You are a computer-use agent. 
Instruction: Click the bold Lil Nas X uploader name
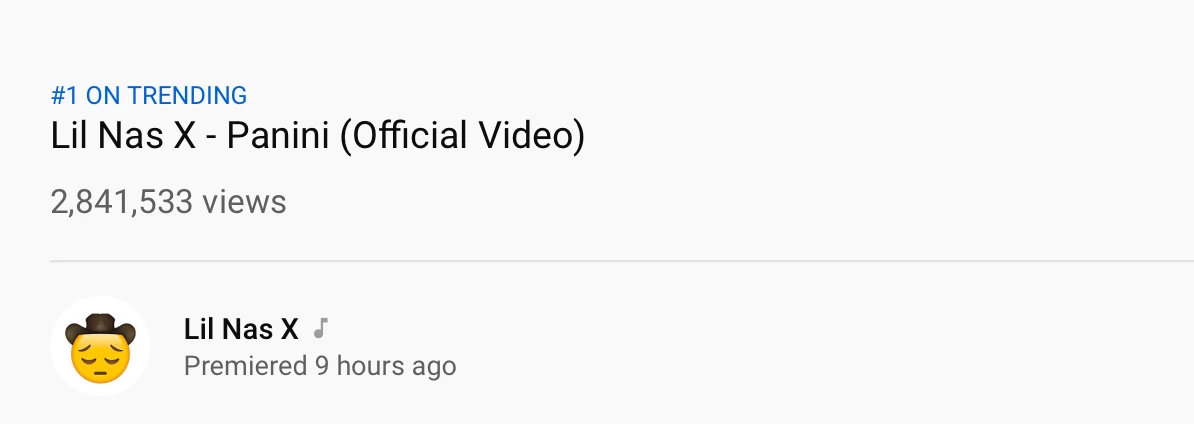[241, 328]
